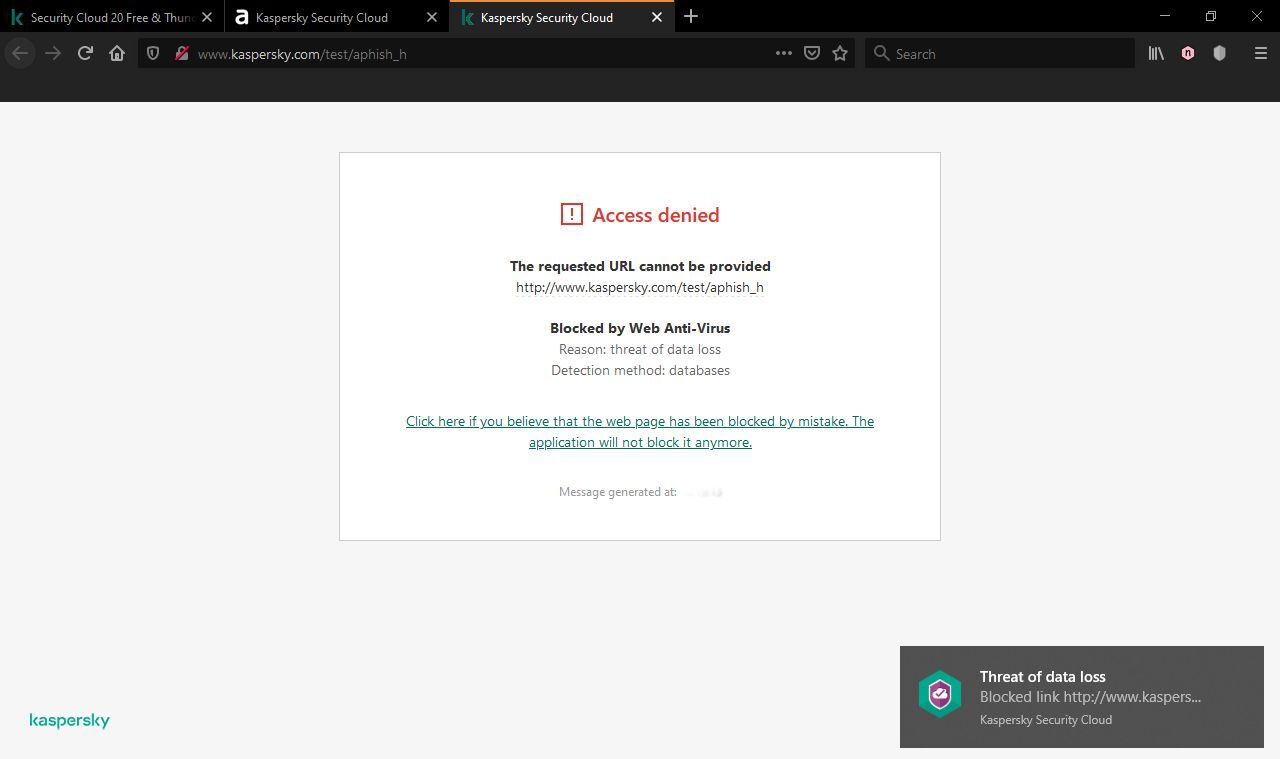
Task: Go to the Firefox home page
Action: 117,54
